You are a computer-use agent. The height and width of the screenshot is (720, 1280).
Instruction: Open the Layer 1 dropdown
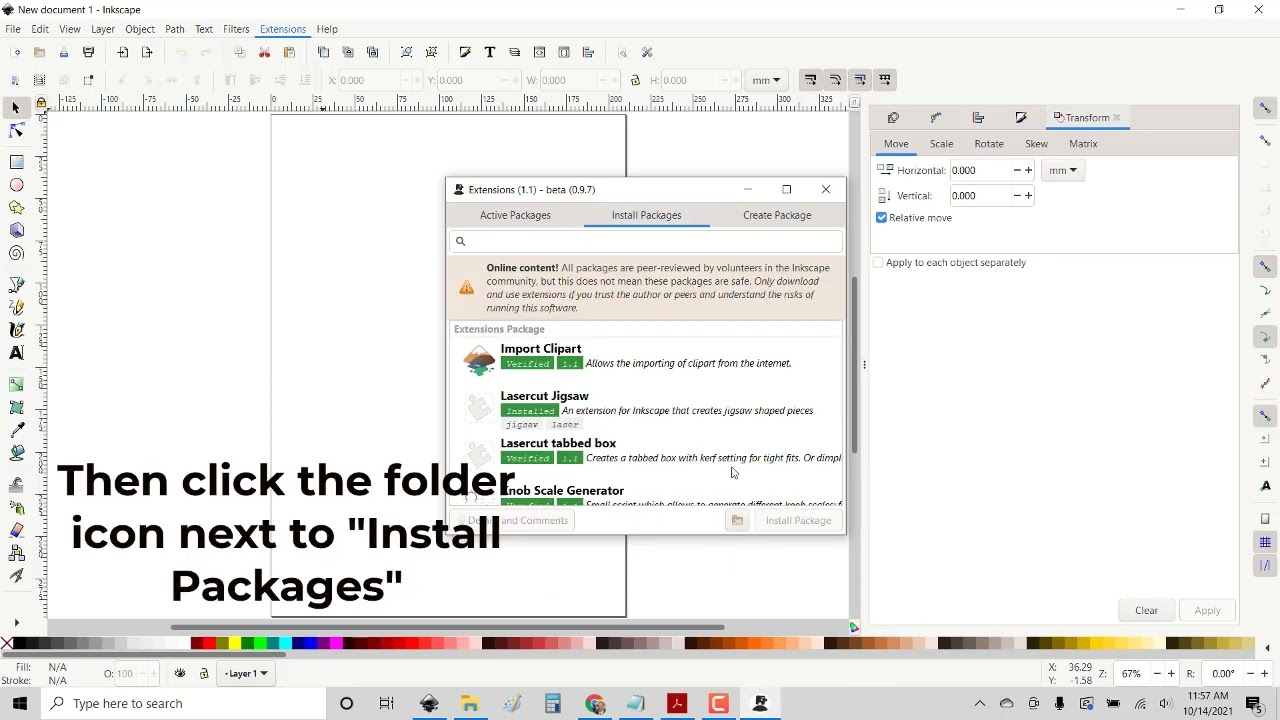coord(246,674)
